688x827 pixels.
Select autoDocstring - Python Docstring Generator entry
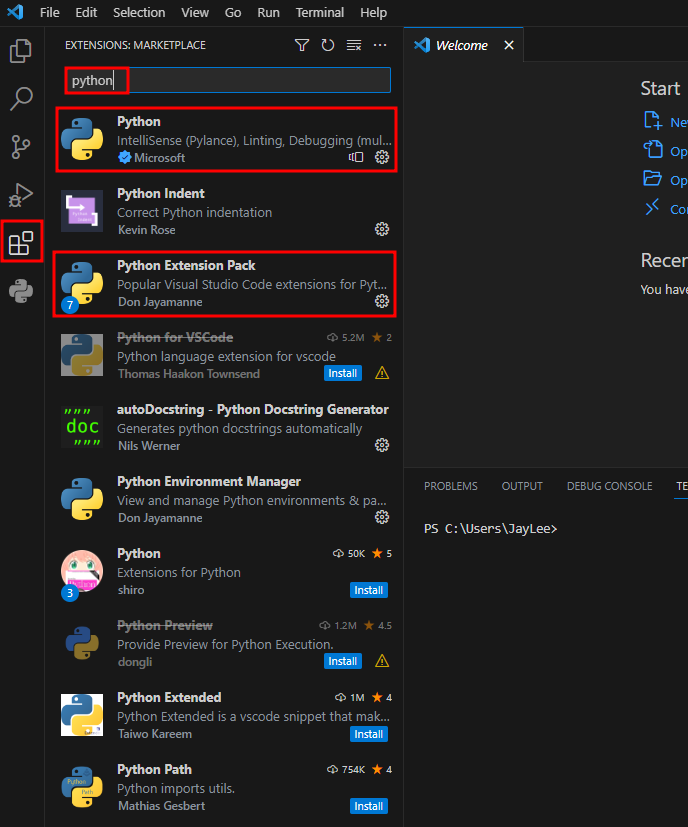(x=226, y=427)
